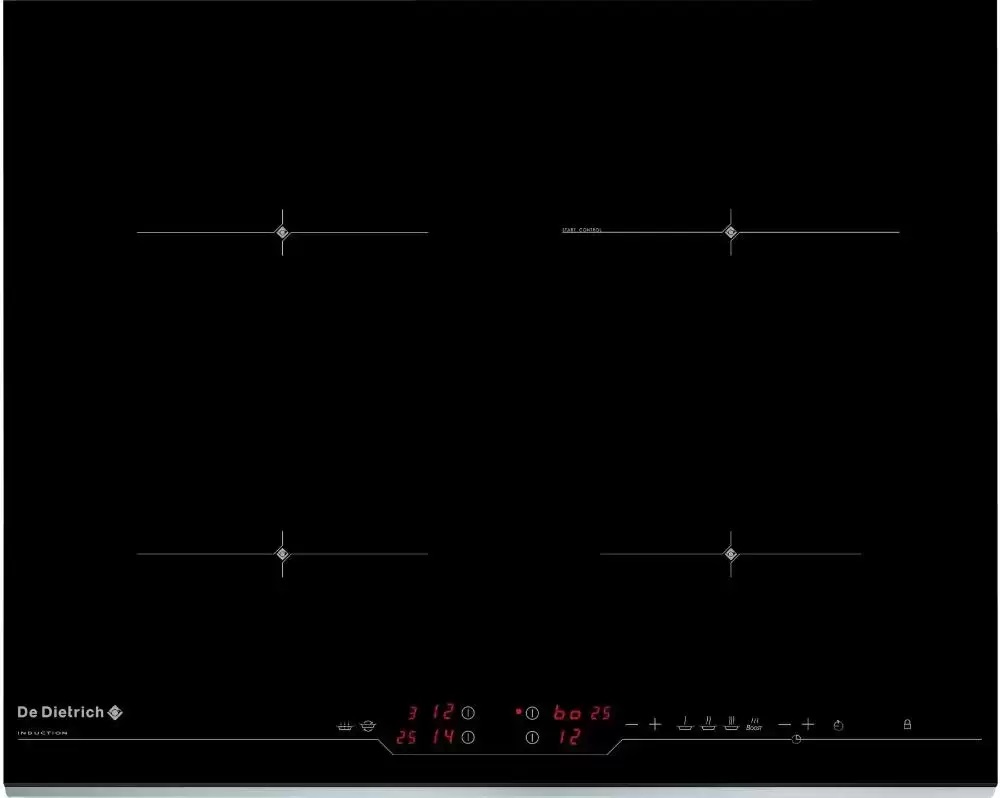
Task: Increase timer with the plus key
Action: [808, 724]
